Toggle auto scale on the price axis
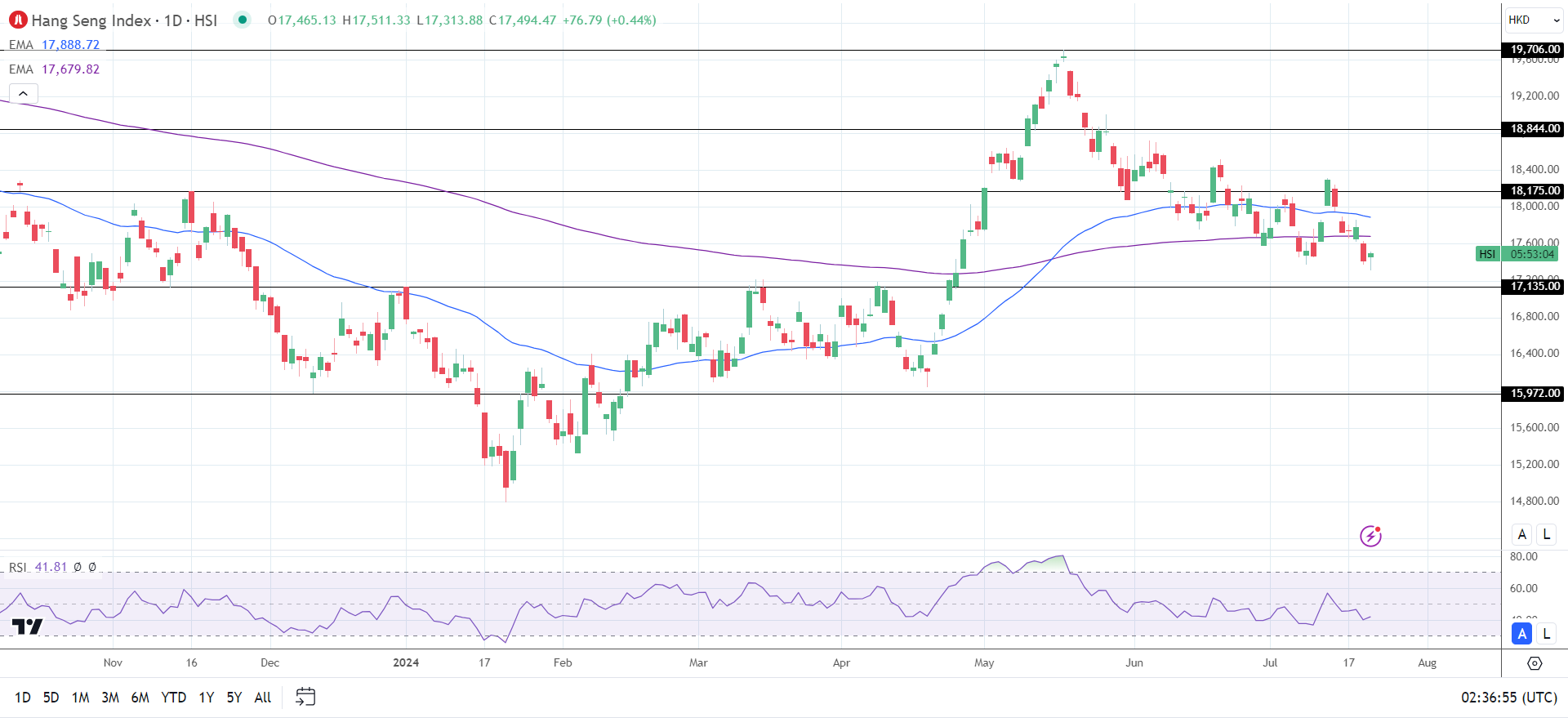 (x=1521, y=534)
